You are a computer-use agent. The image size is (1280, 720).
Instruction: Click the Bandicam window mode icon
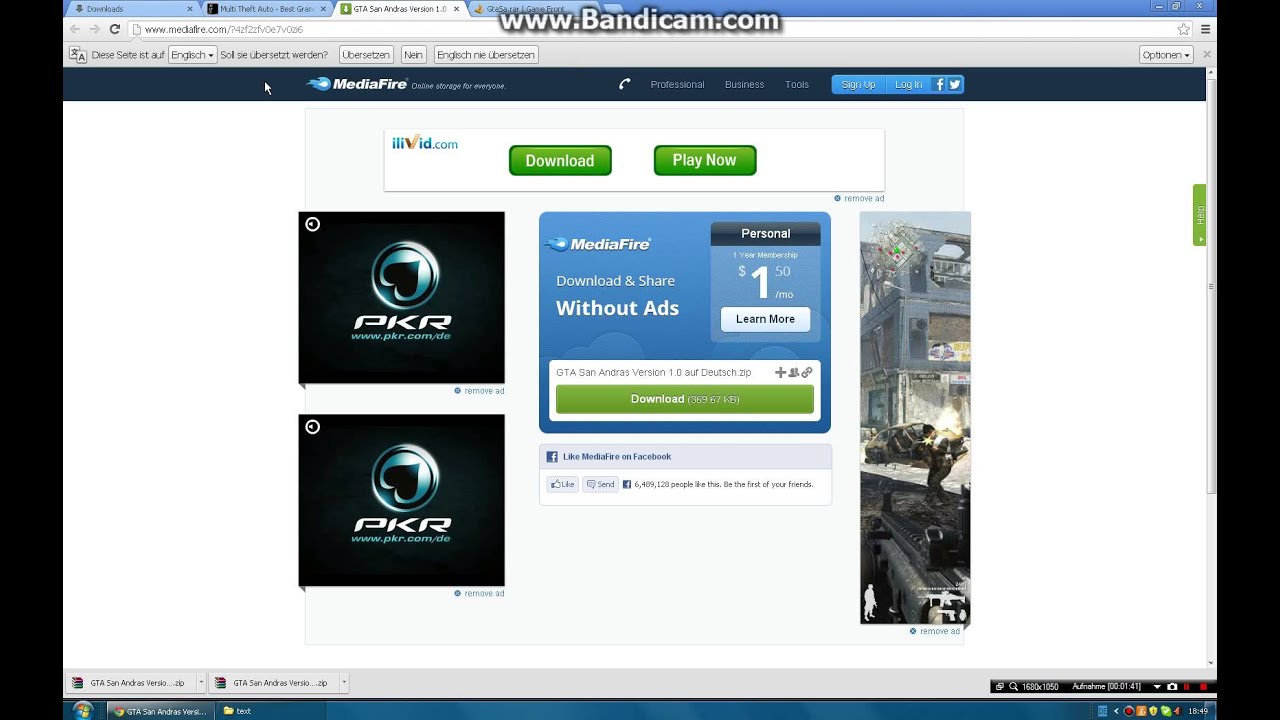[x=999, y=686]
